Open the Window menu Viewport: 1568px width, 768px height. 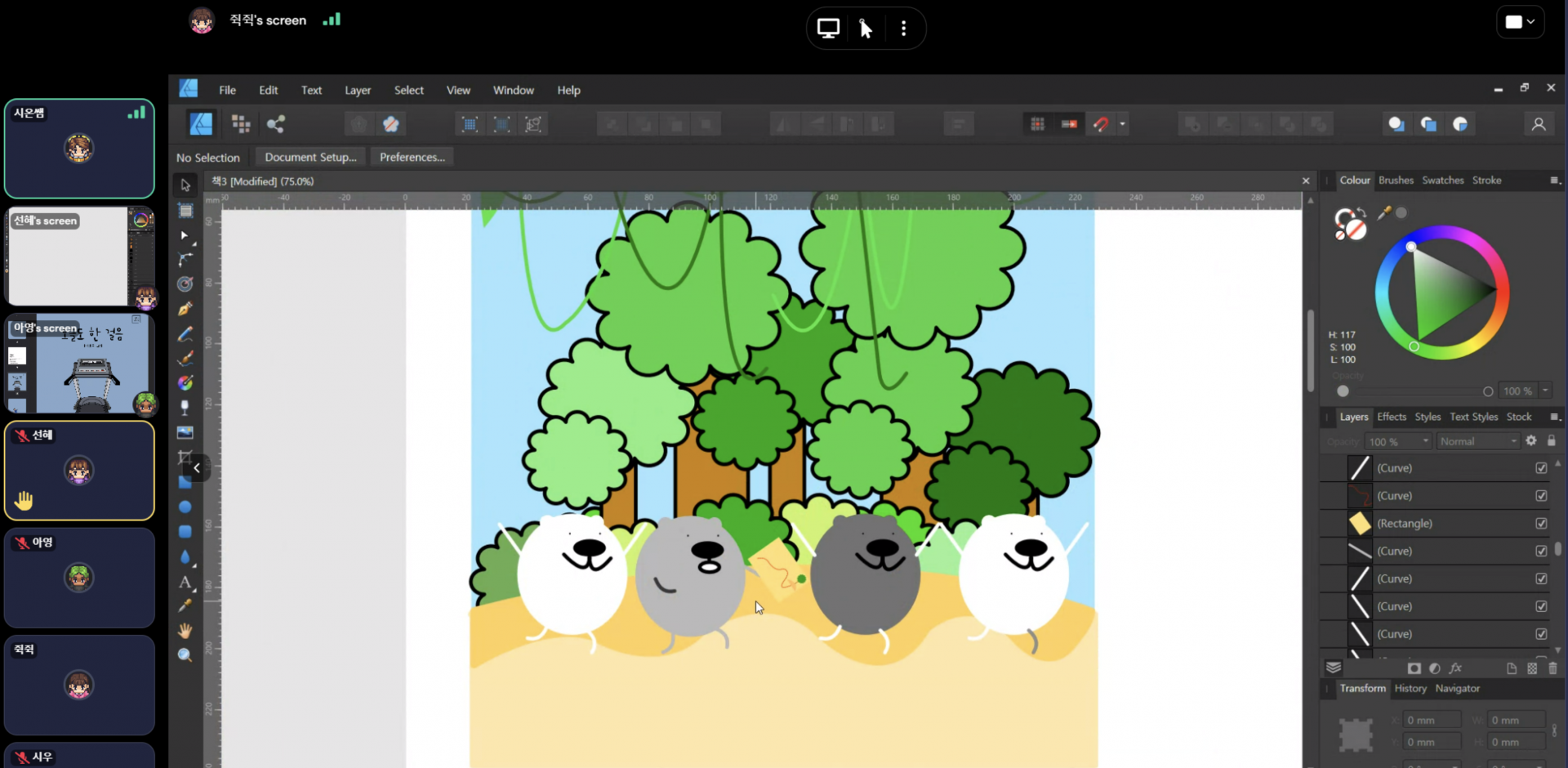click(x=514, y=90)
